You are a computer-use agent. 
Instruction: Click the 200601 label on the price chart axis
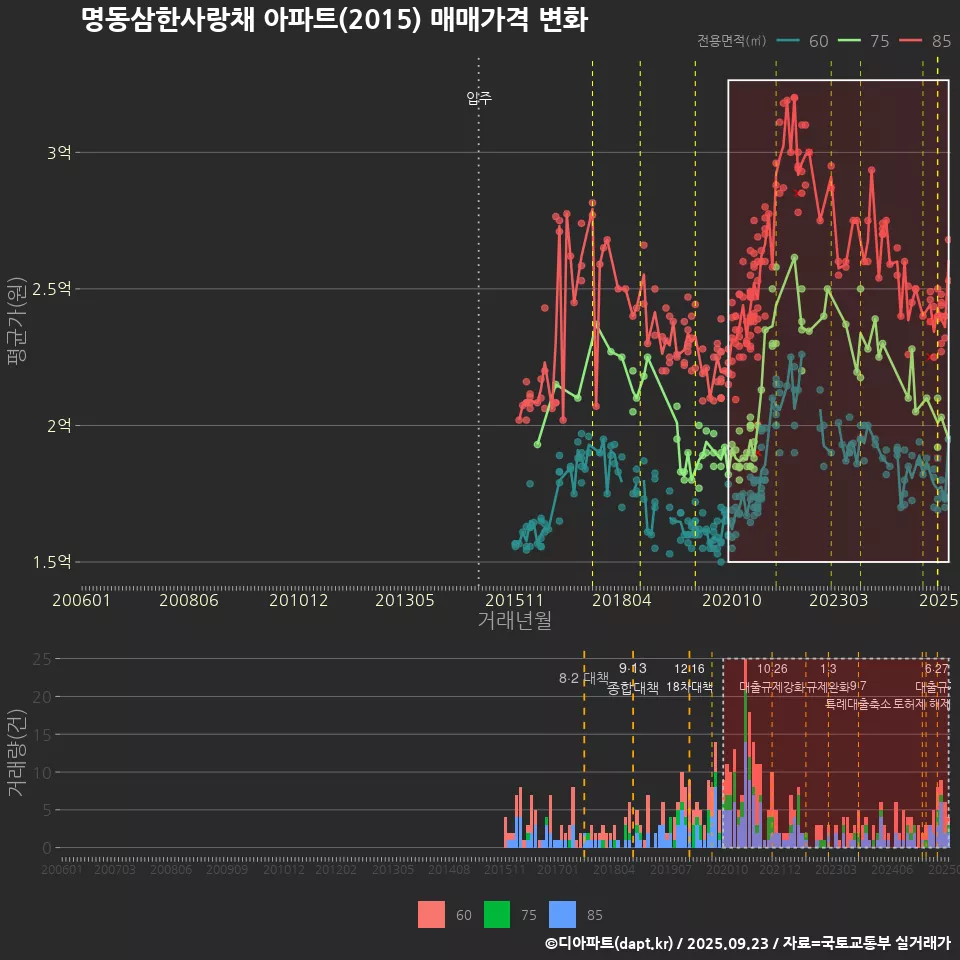click(81, 600)
